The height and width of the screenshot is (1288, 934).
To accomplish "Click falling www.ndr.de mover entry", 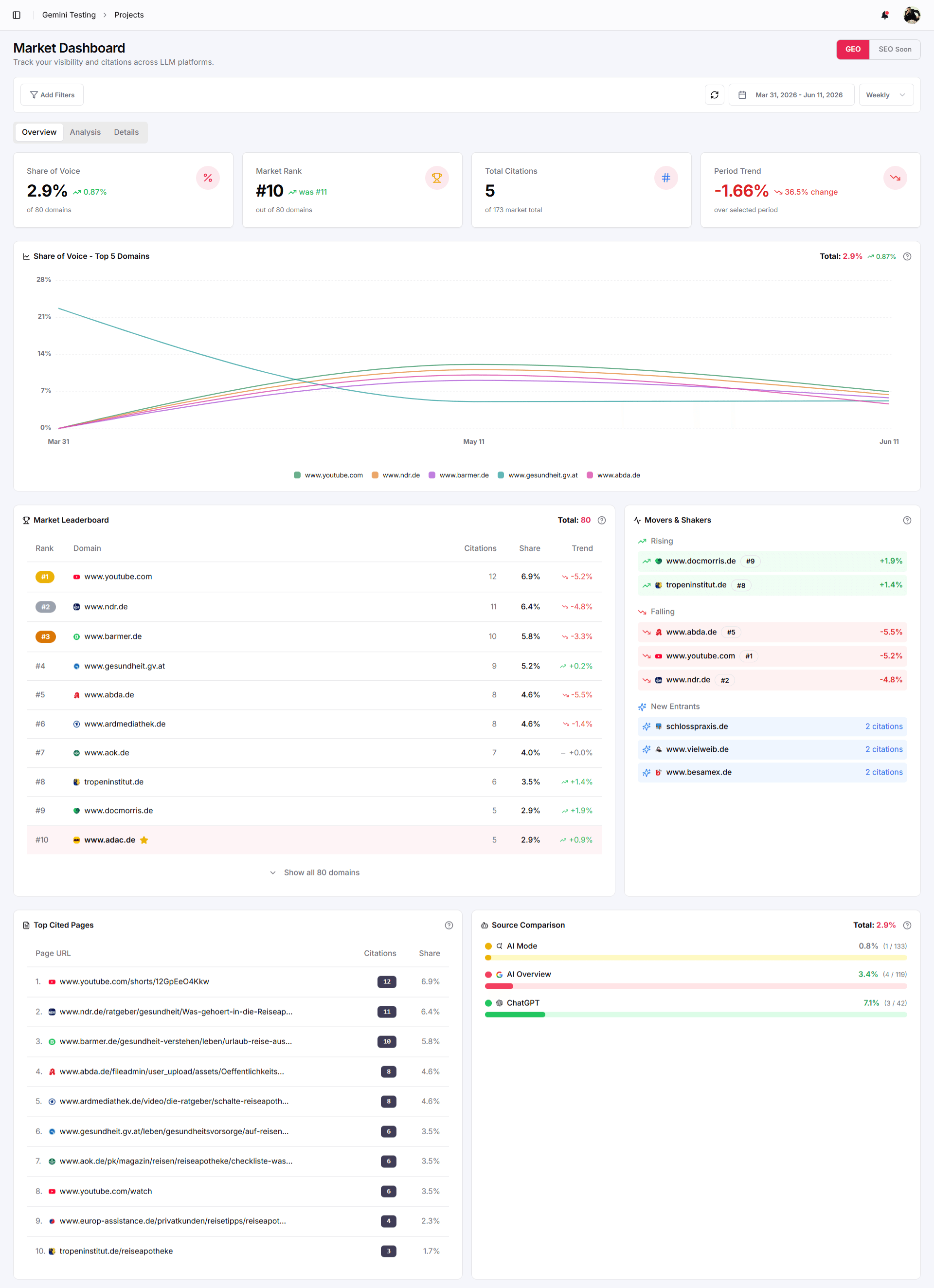I will coord(772,680).
